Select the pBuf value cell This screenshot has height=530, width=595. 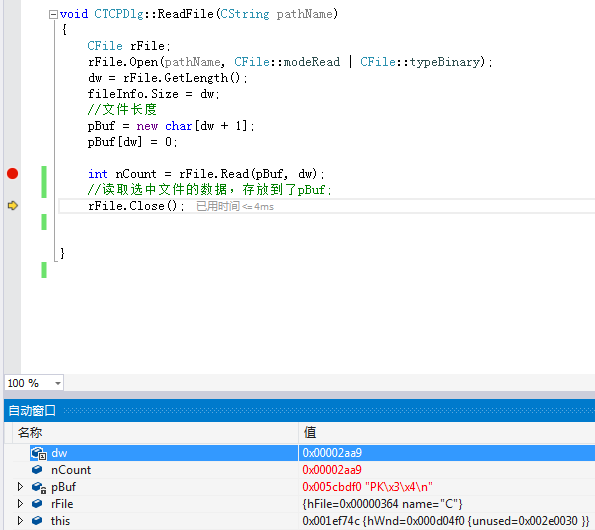coord(447,487)
